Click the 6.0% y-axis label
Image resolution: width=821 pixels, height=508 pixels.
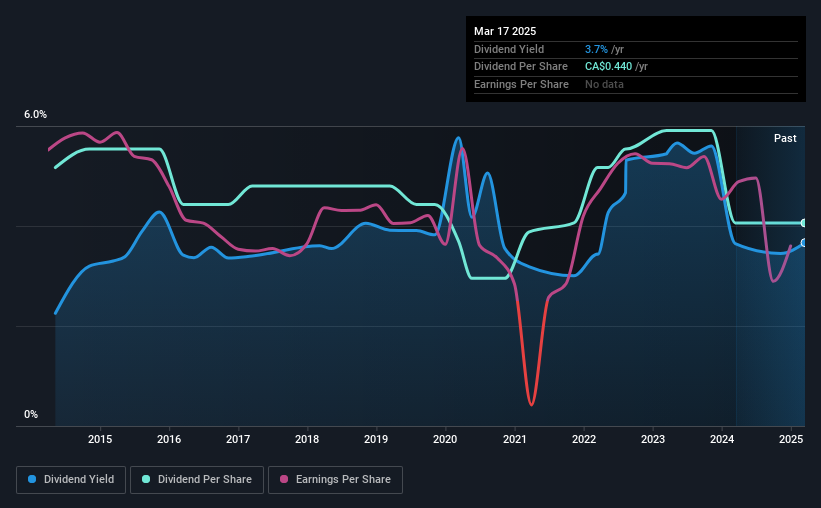click(x=35, y=115)
